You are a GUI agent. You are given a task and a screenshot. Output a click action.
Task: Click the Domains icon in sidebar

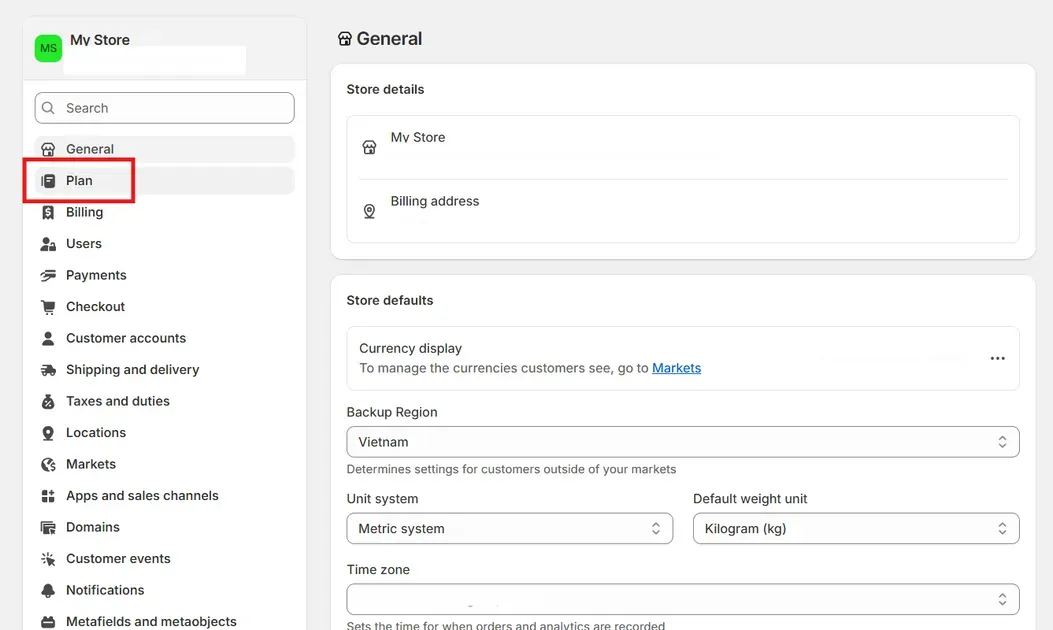[x=48, y=527]
